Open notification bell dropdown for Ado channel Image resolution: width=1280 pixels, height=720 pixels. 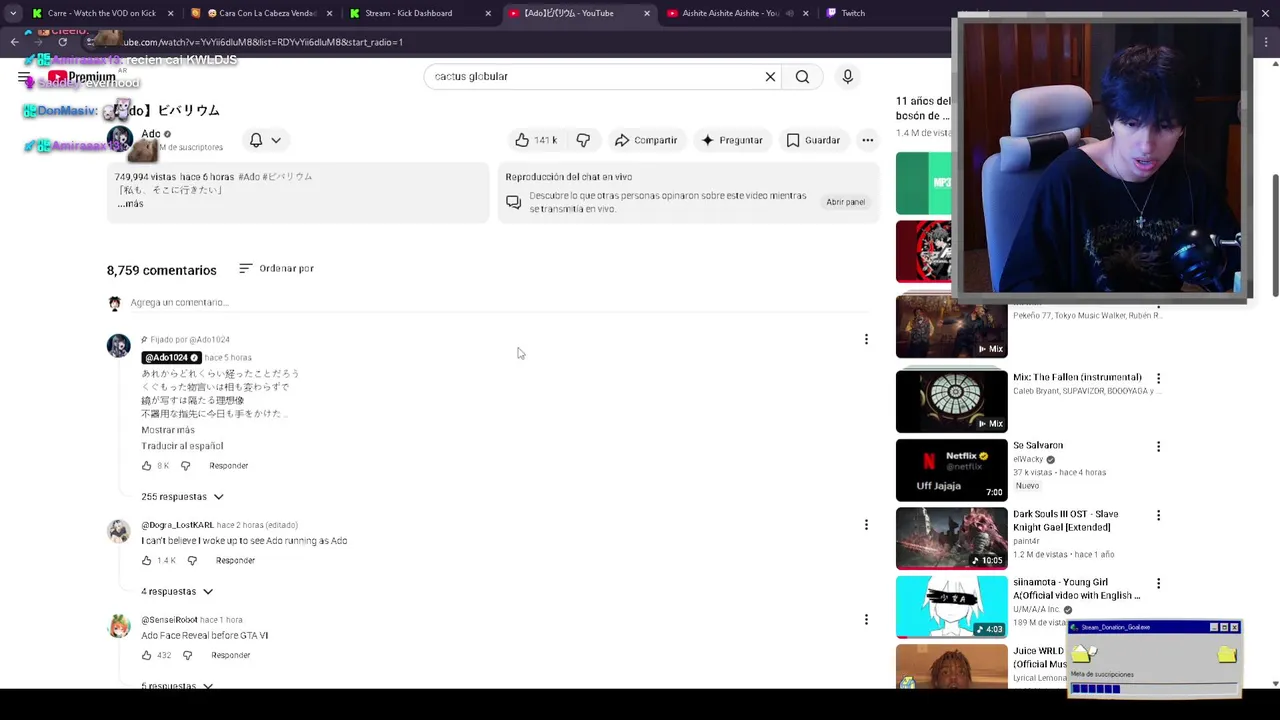click(x=265, y=140)
